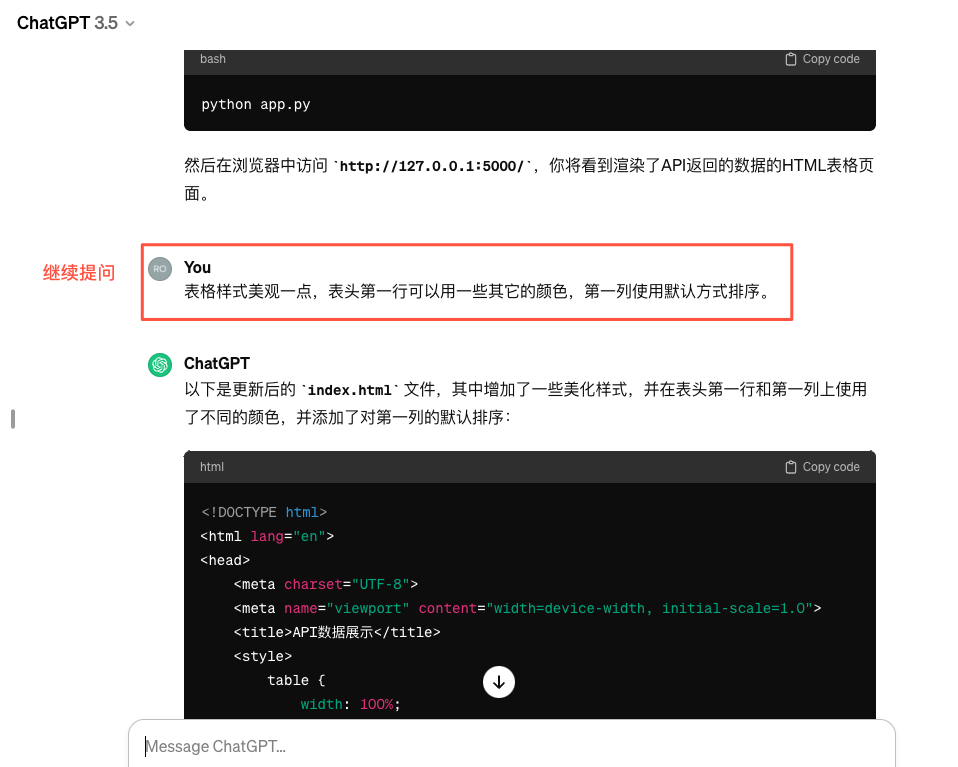Screen dimensions: 958x767
Task: Click the Copy code button for the bash snippet
Action: [x=822, y=59]
